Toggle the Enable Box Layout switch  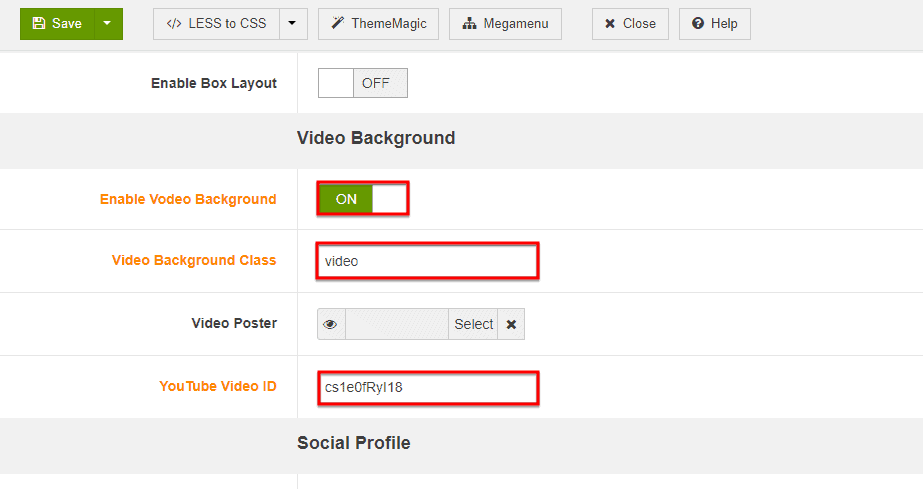point(362,83)
